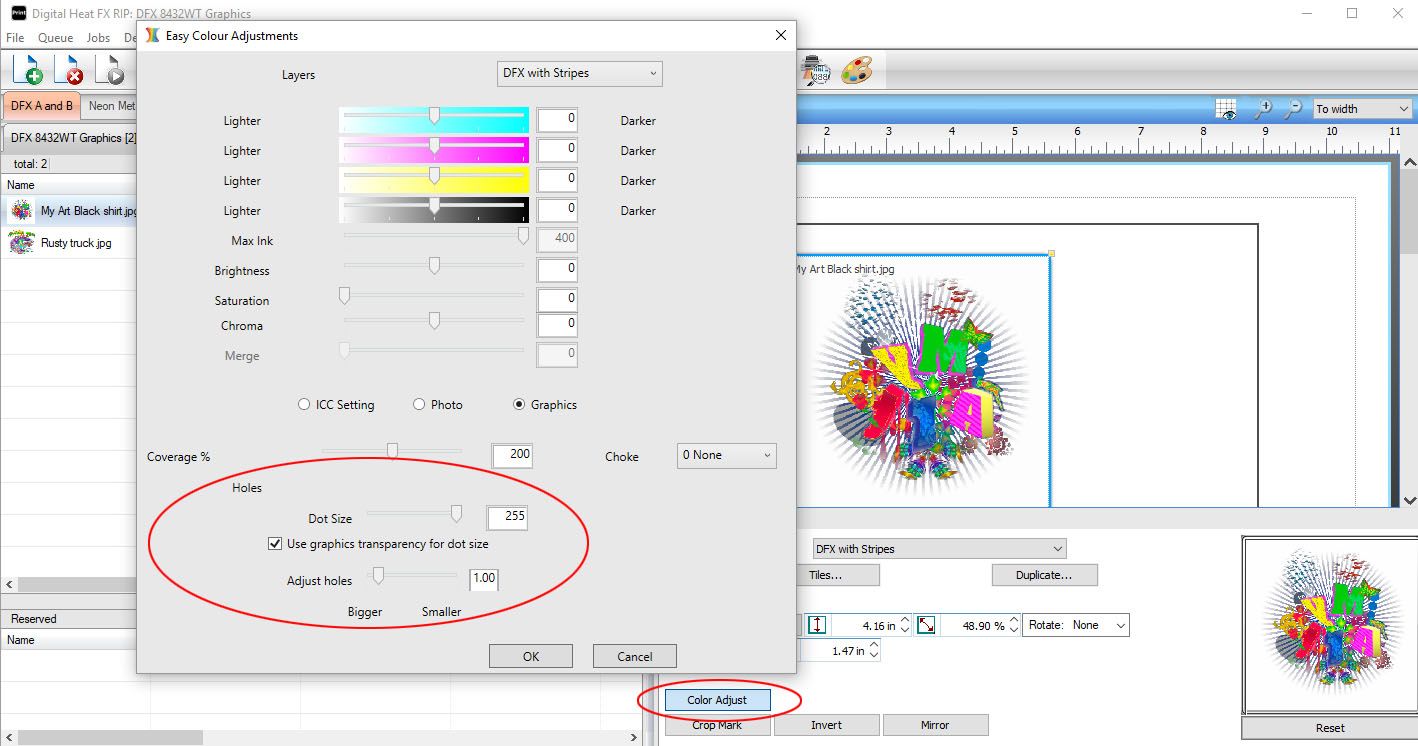Click the zoom in magnifier icon
1418x746 pixels.
(1264, 108)
